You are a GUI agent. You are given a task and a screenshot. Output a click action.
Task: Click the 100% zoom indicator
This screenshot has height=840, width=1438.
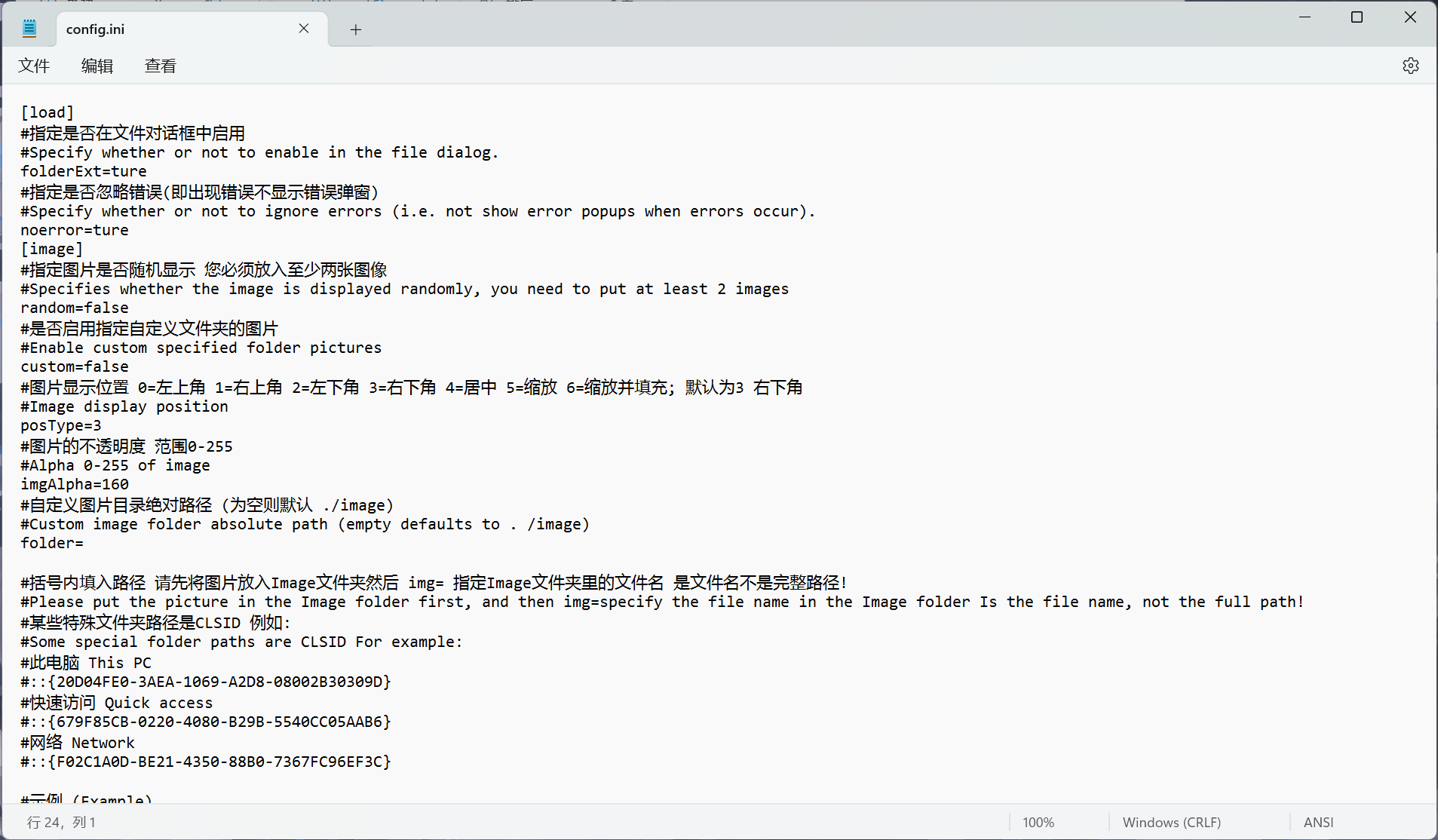click(x=1038, y=822)
